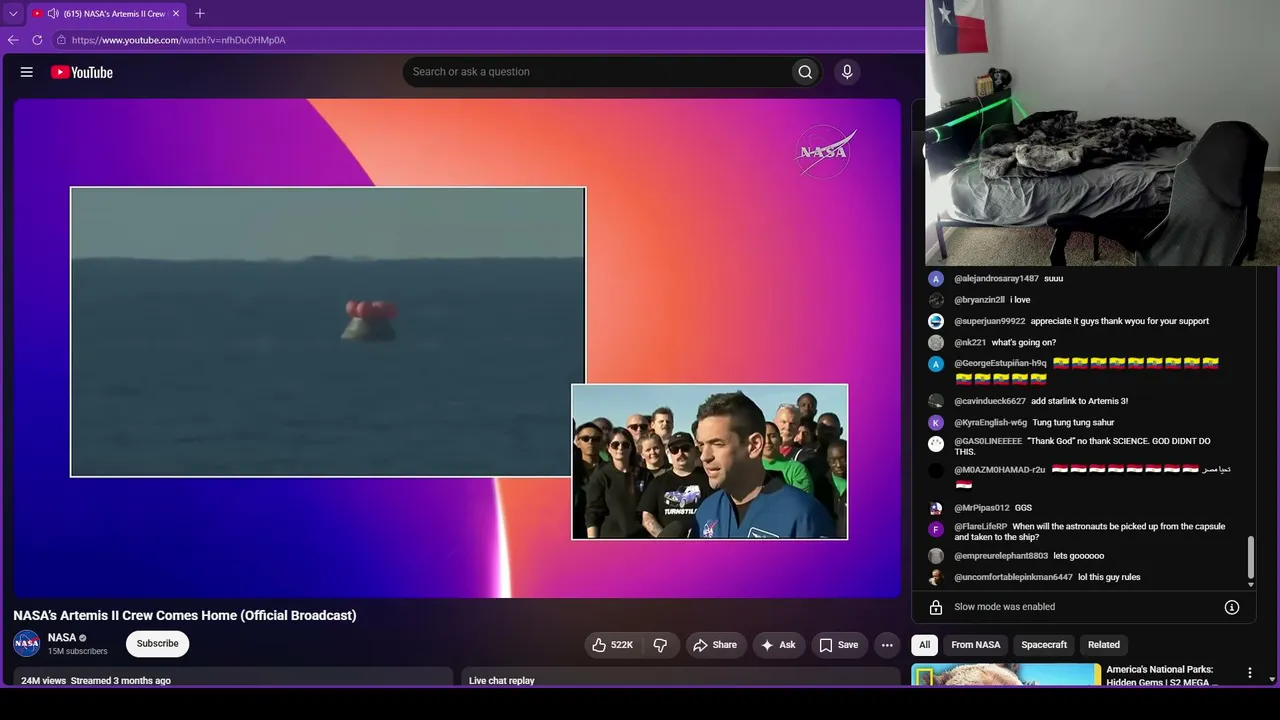Viewport: 1280px width, 720px height.
Task: Select the All filter chip
Action: pyautogui.click(x=925, y=645)
